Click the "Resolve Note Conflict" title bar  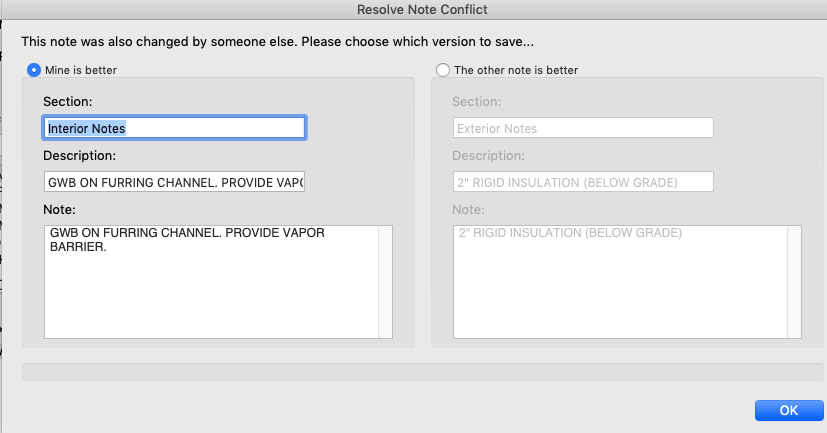(x=413, y=9)
